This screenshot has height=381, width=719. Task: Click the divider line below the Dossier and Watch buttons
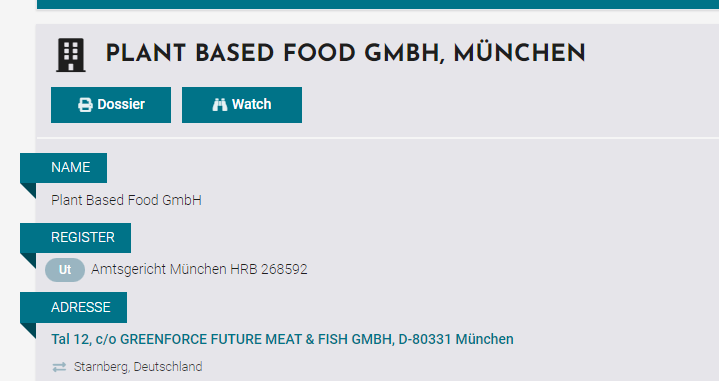coord(378,138)
